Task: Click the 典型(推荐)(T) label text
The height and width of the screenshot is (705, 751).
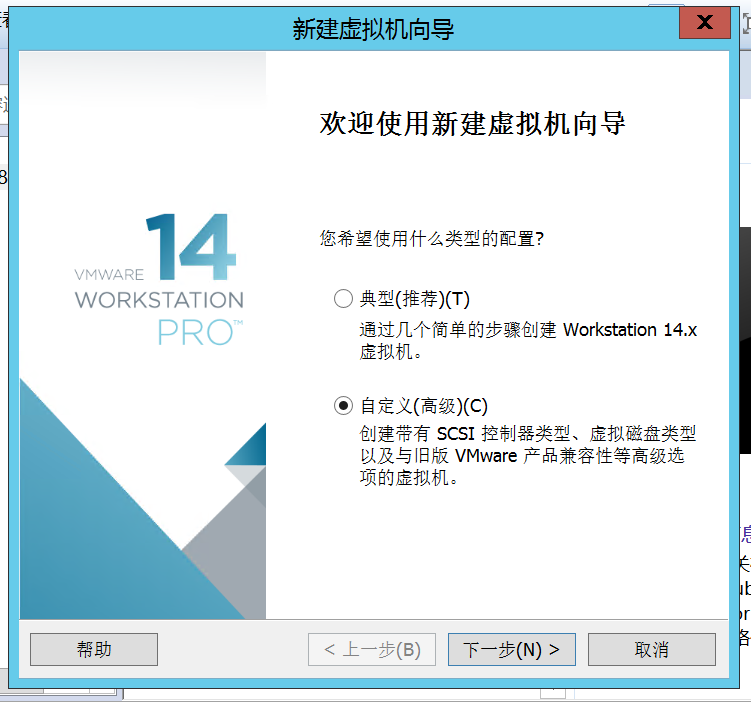Action: 414,299
